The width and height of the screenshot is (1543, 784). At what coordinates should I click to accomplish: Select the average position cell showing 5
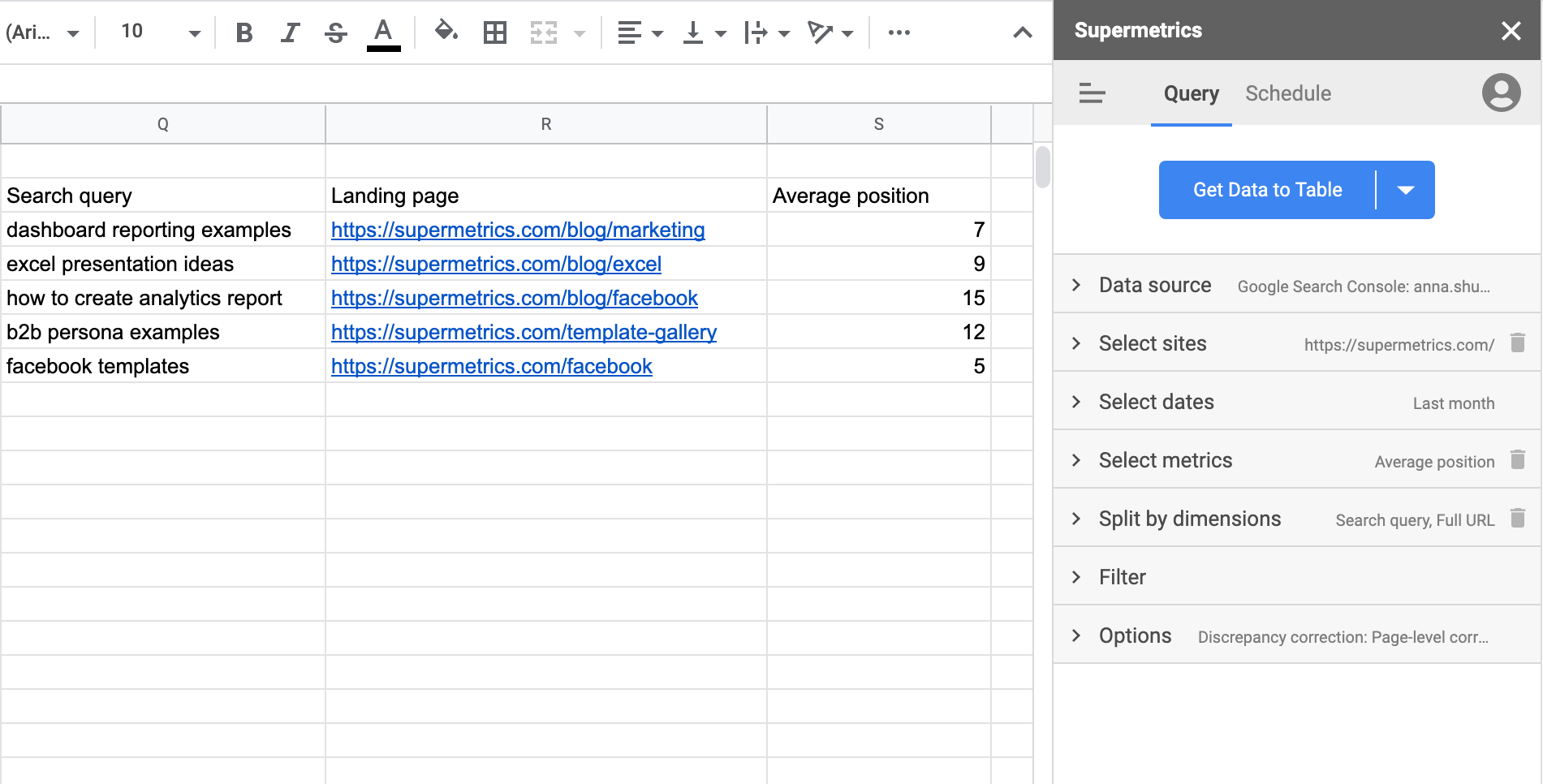pyautogui.click(x=878, y=366)
